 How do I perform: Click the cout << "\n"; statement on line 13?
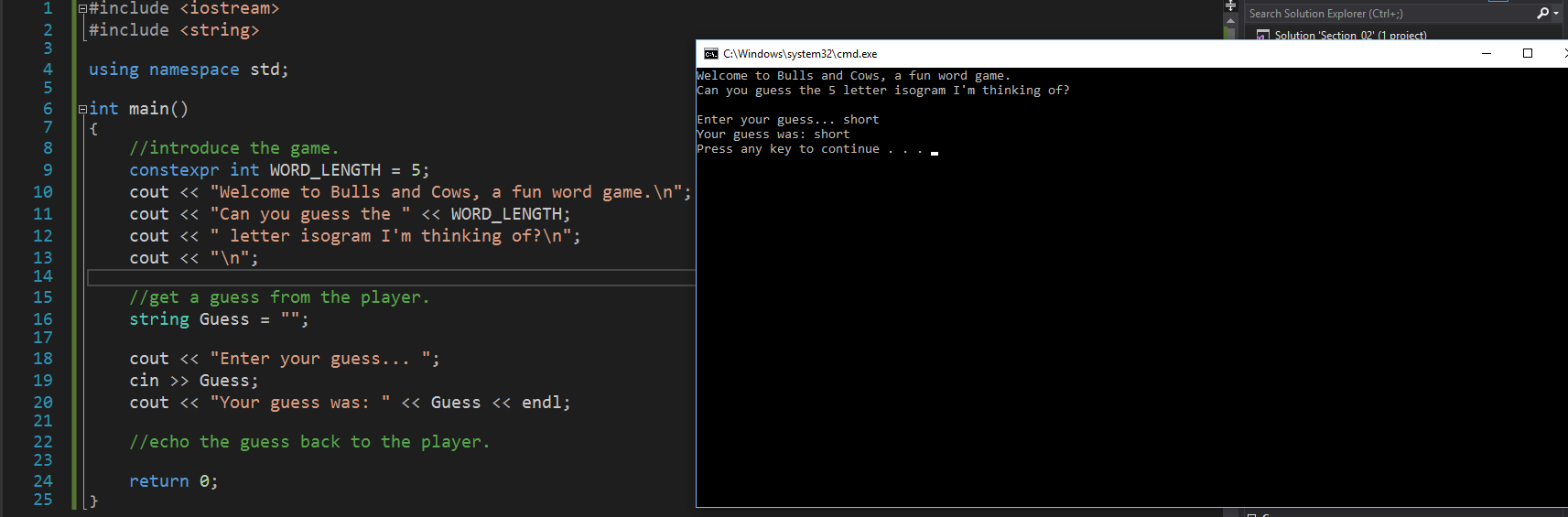pos(194,258)
